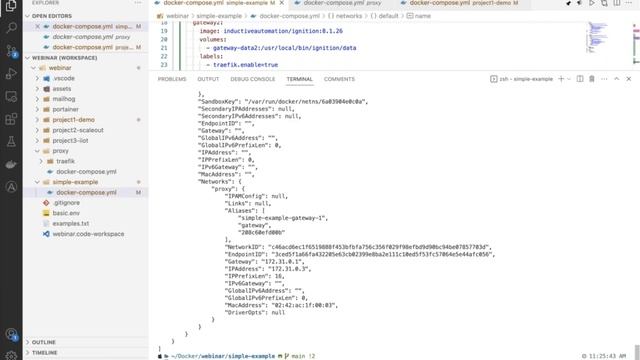640x360 pixels.
Task: Switch to the Problems panel tab
Action: tap(172, 79)
